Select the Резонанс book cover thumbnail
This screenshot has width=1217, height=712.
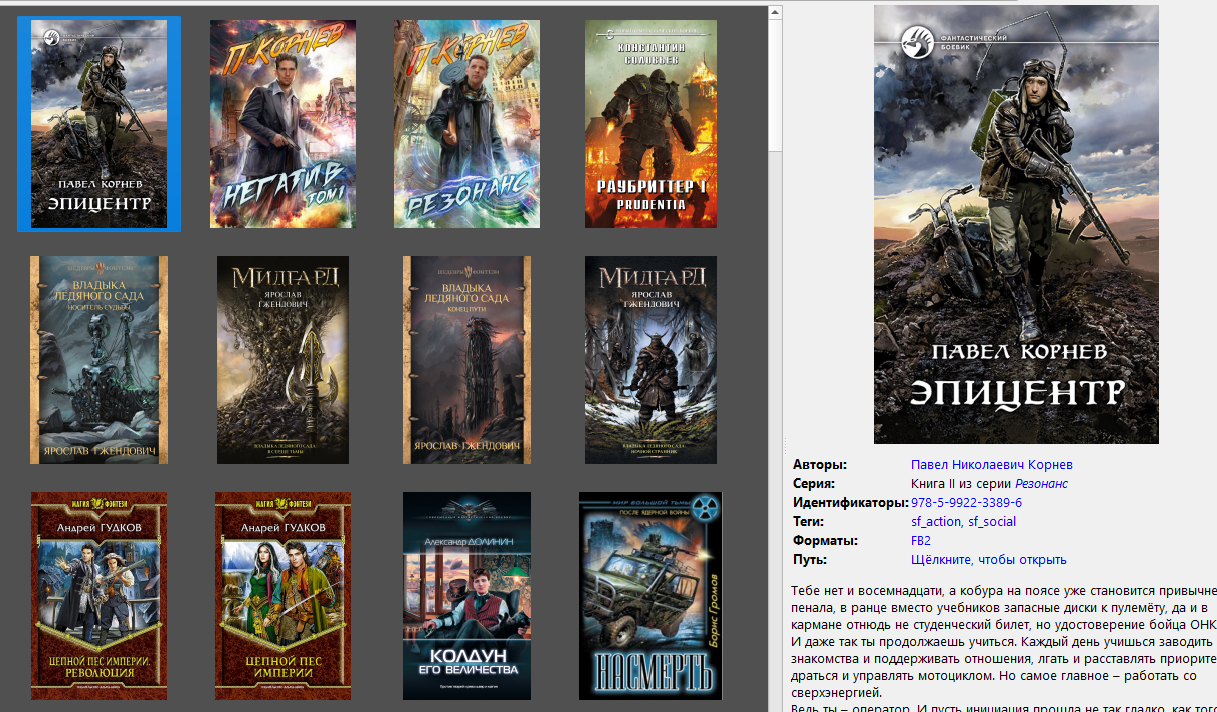coord(467,124)
